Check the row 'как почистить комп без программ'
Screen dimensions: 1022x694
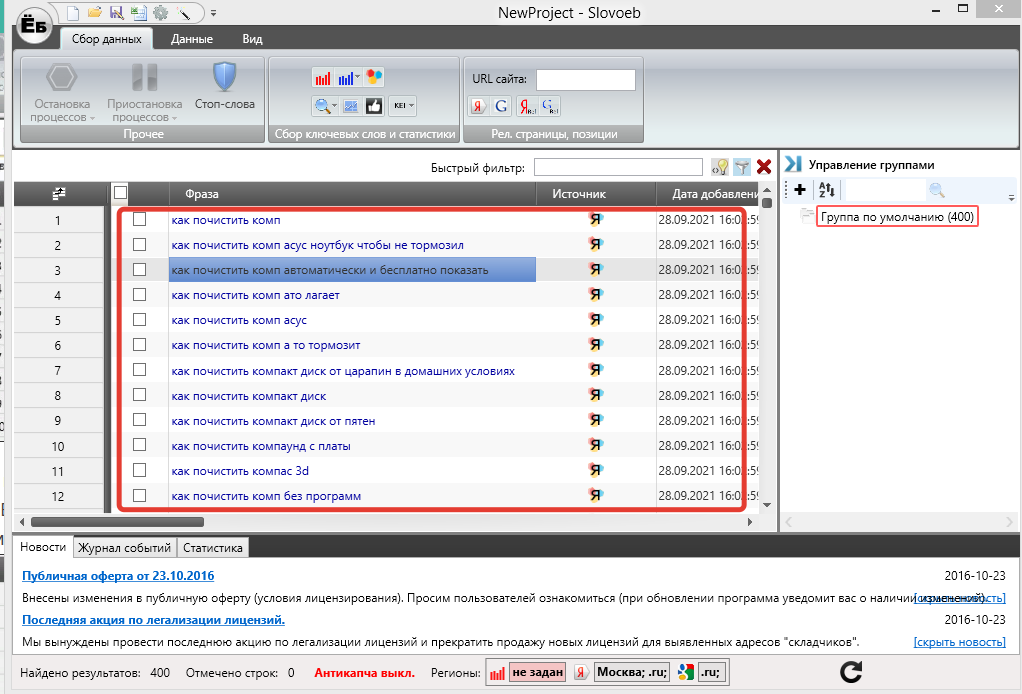pos(139,495)
